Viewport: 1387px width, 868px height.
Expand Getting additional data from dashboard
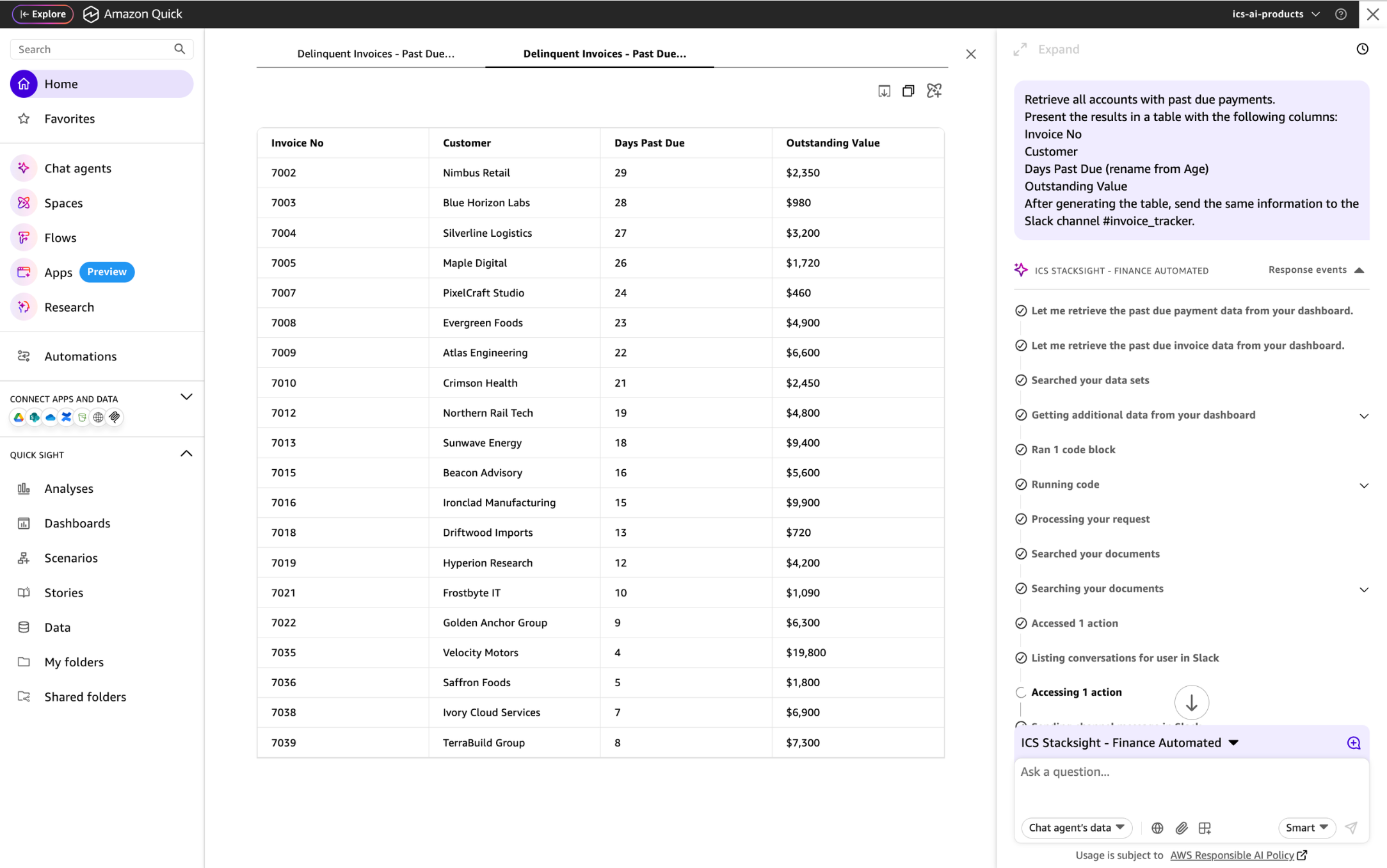(1363, 416)
